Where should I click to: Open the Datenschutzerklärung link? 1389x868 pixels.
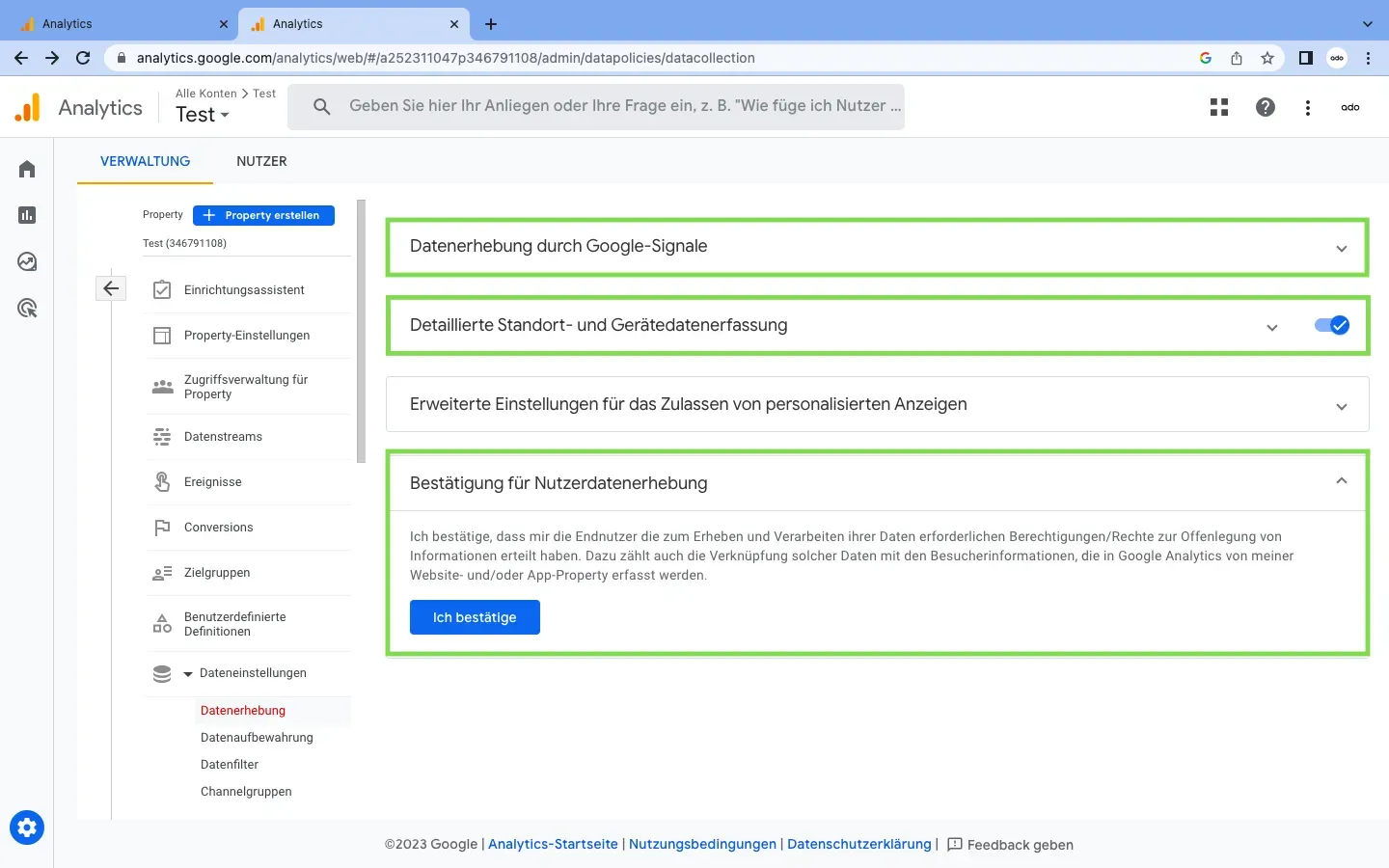859,844
